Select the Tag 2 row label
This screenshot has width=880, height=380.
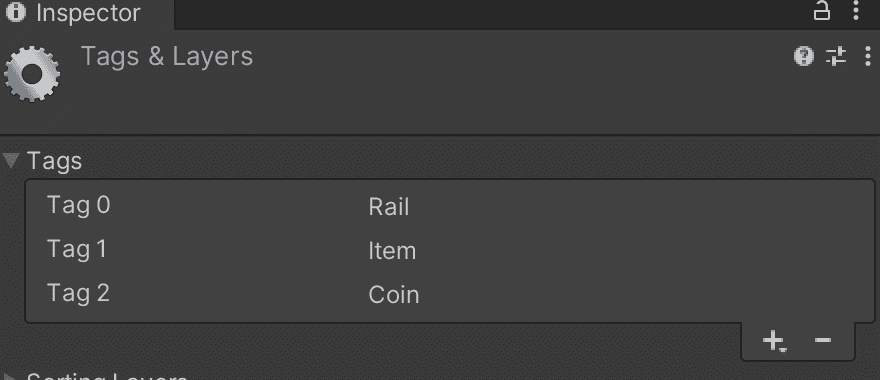[x=78, y=293]
